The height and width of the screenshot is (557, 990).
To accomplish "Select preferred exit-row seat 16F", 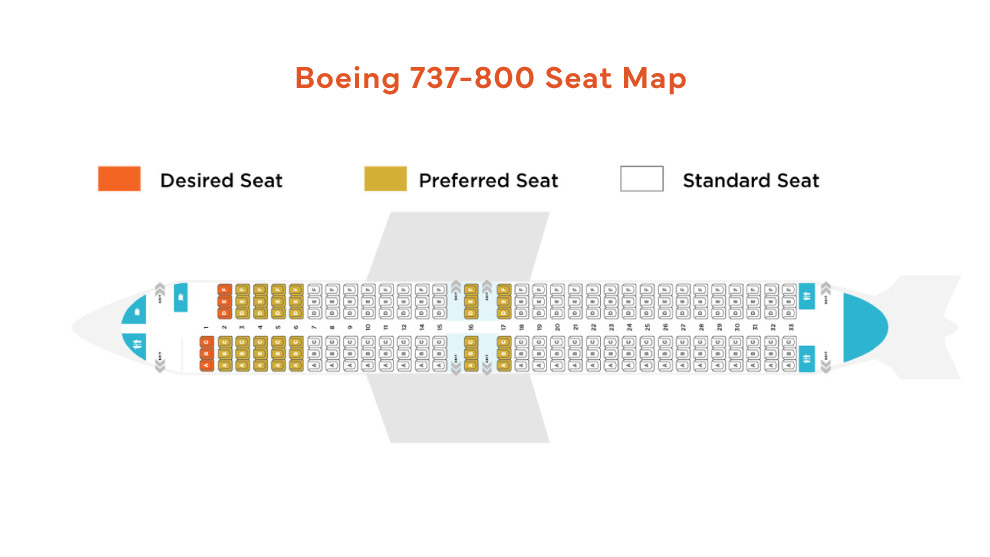I will pos(470,290).
